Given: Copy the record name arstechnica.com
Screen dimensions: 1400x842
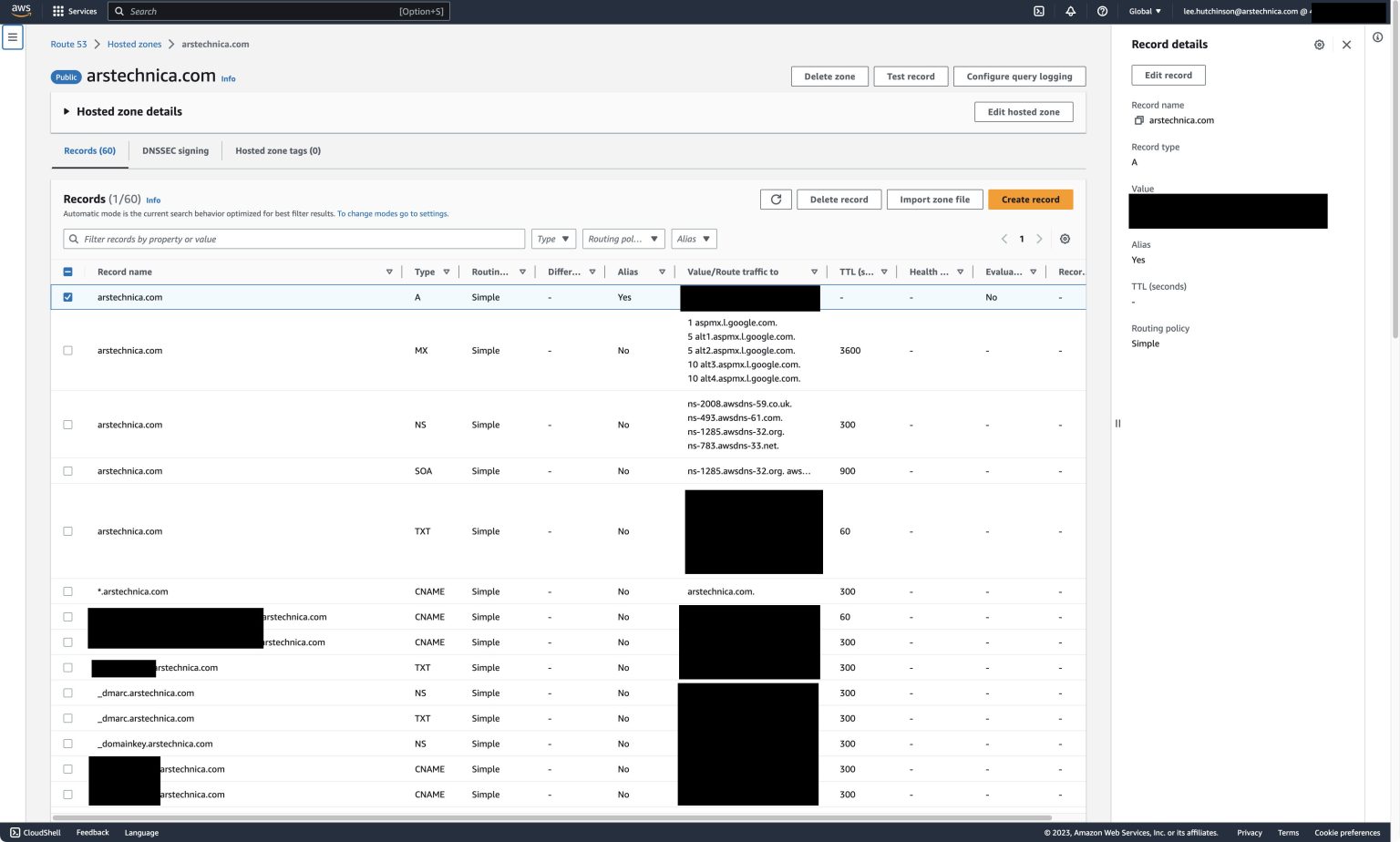Looking at the screenshot, I should (1138, 120).
